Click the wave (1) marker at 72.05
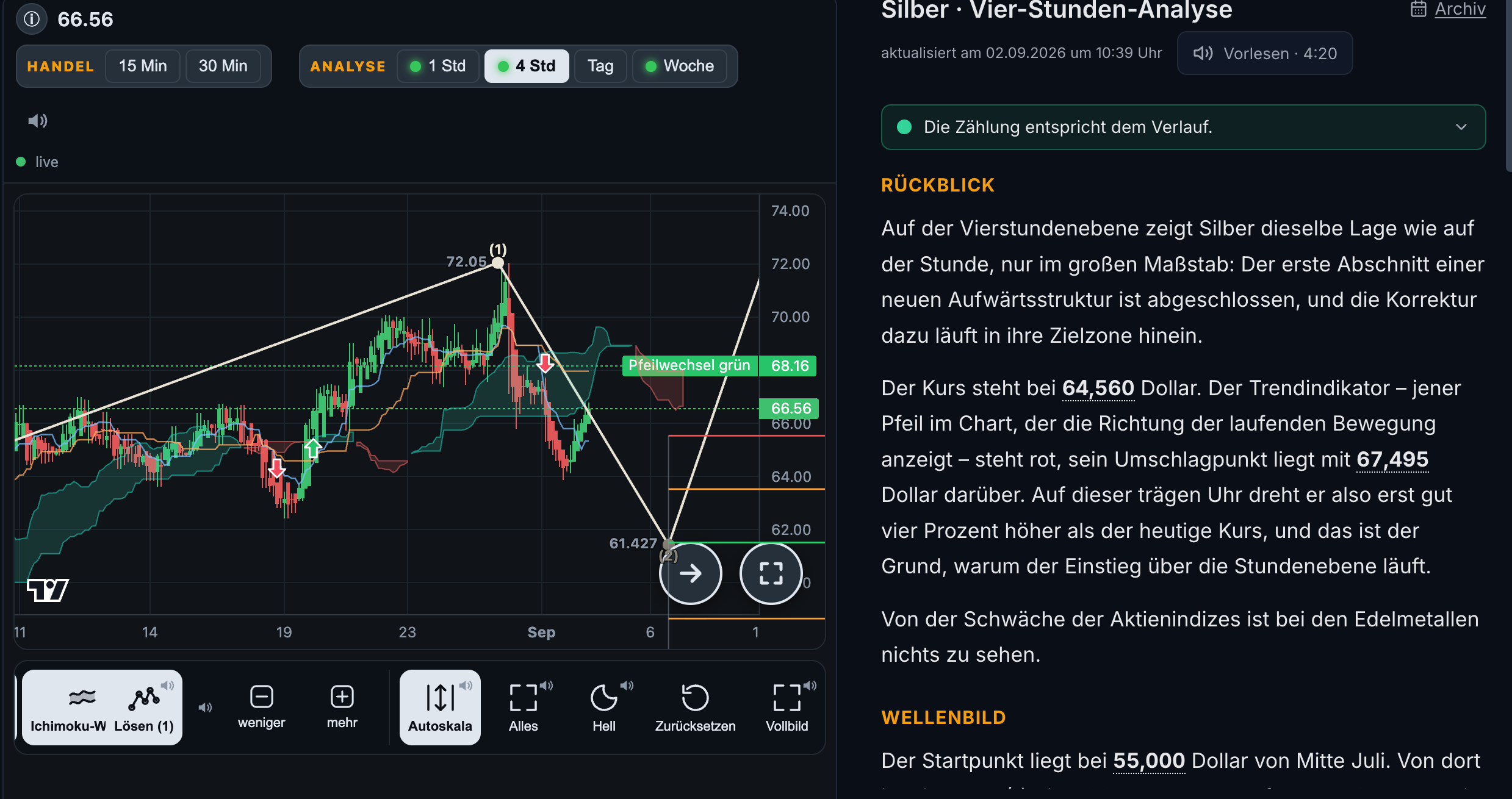This screenshot has height=799, width=1512. pyautogui.click(x=498, y=262)
